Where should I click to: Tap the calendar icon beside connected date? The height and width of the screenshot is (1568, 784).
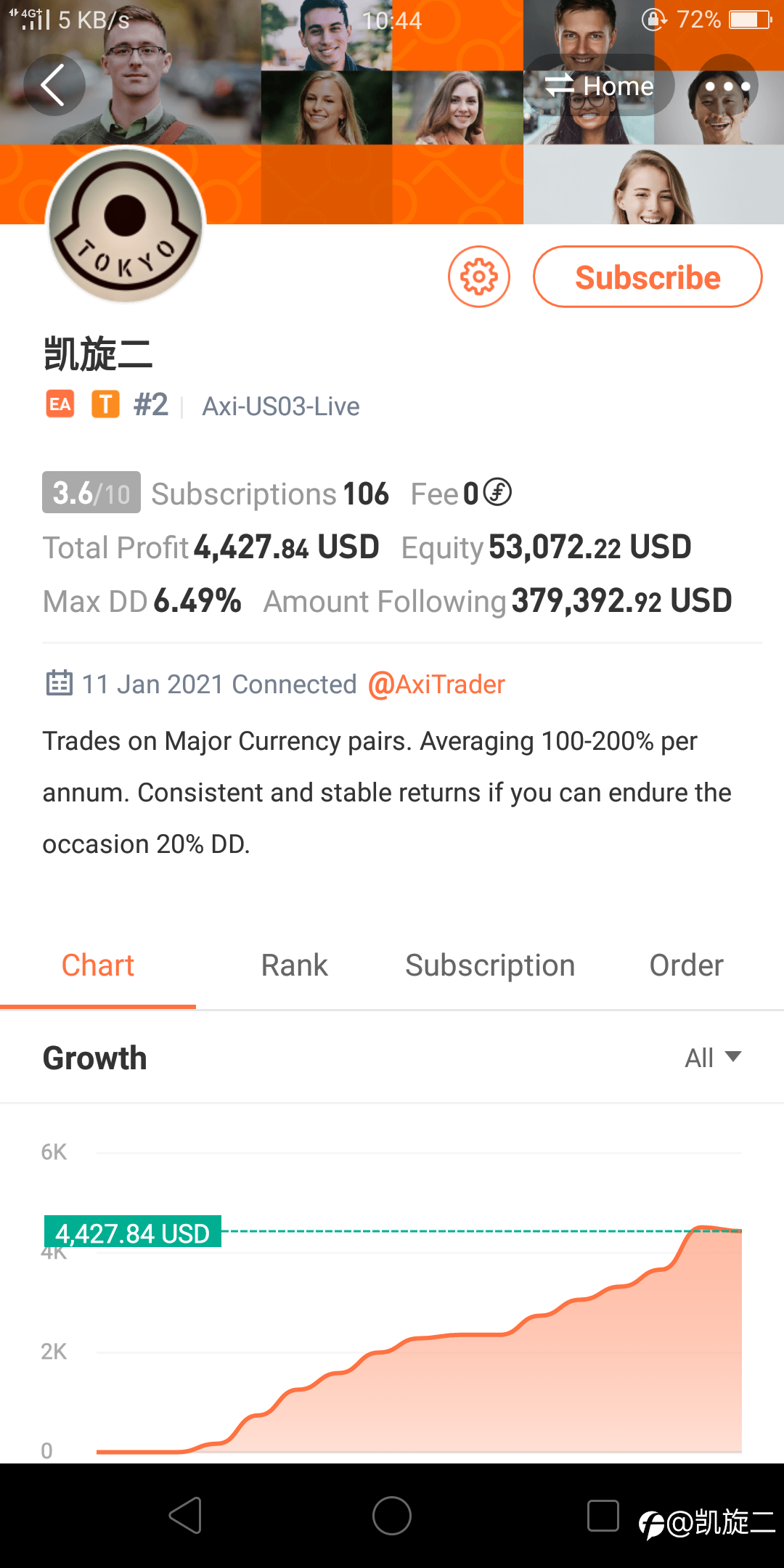pos(59,683)
